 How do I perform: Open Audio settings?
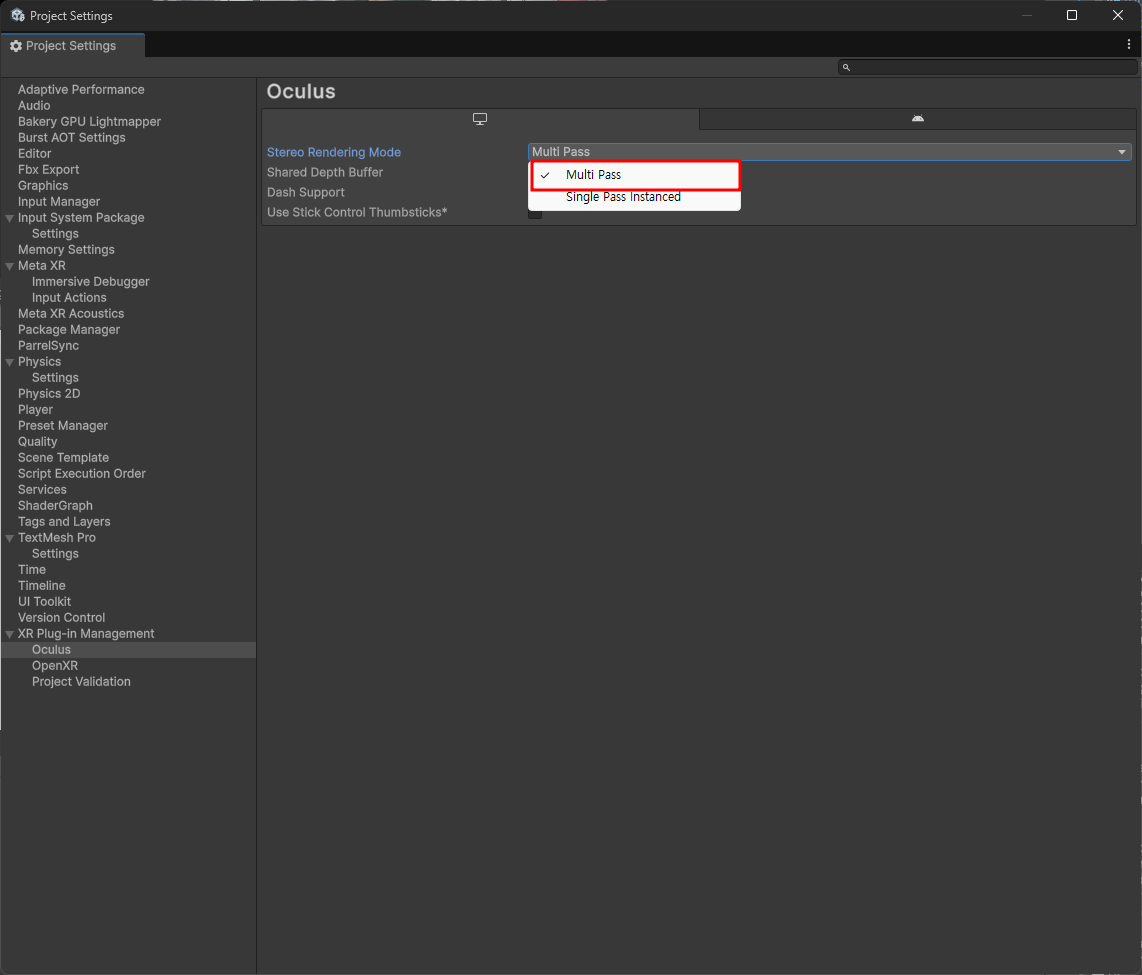pos(34,106)
